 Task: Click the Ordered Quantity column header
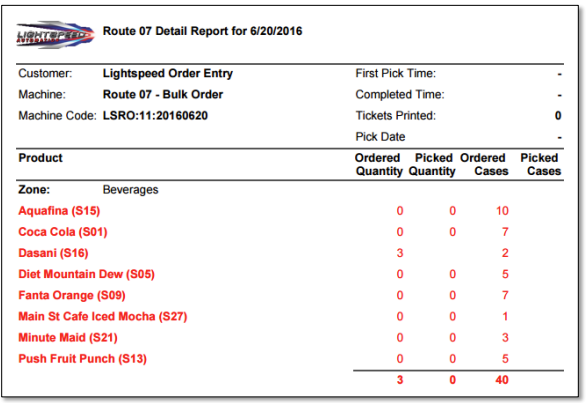click(x=379, y=164)
